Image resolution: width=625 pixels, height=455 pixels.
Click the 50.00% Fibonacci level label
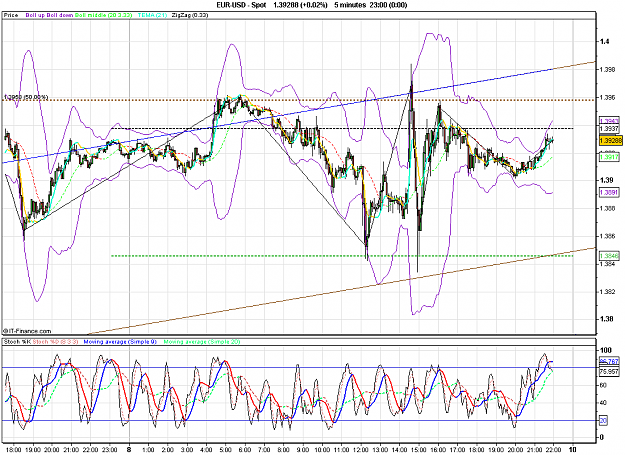[26, 97]
